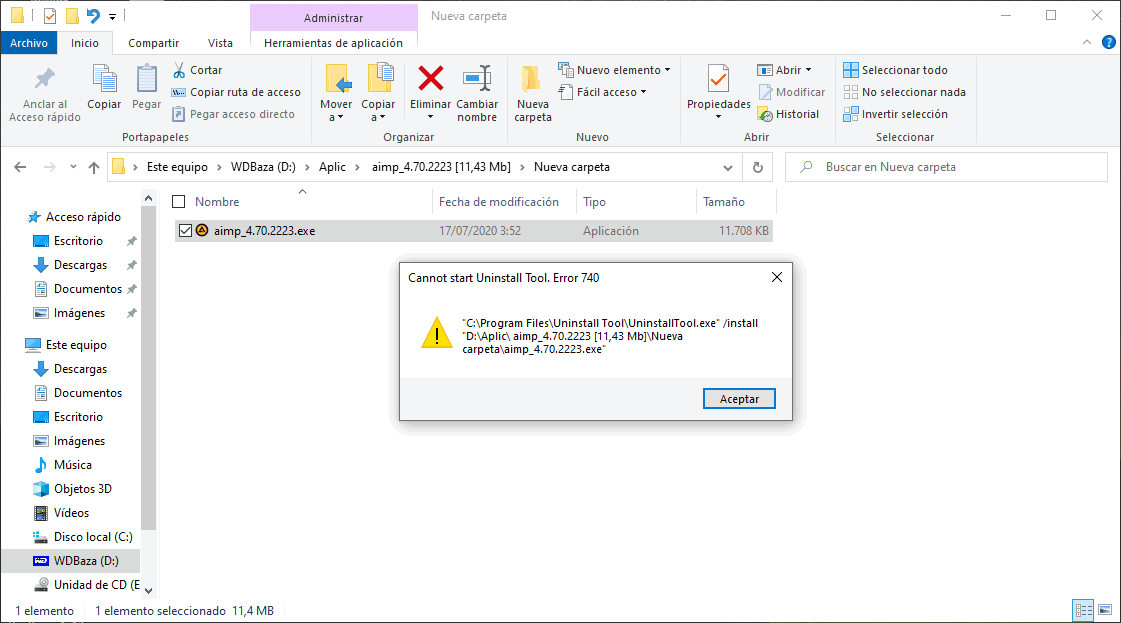Switch to the Vista tab

pos(220,43)
